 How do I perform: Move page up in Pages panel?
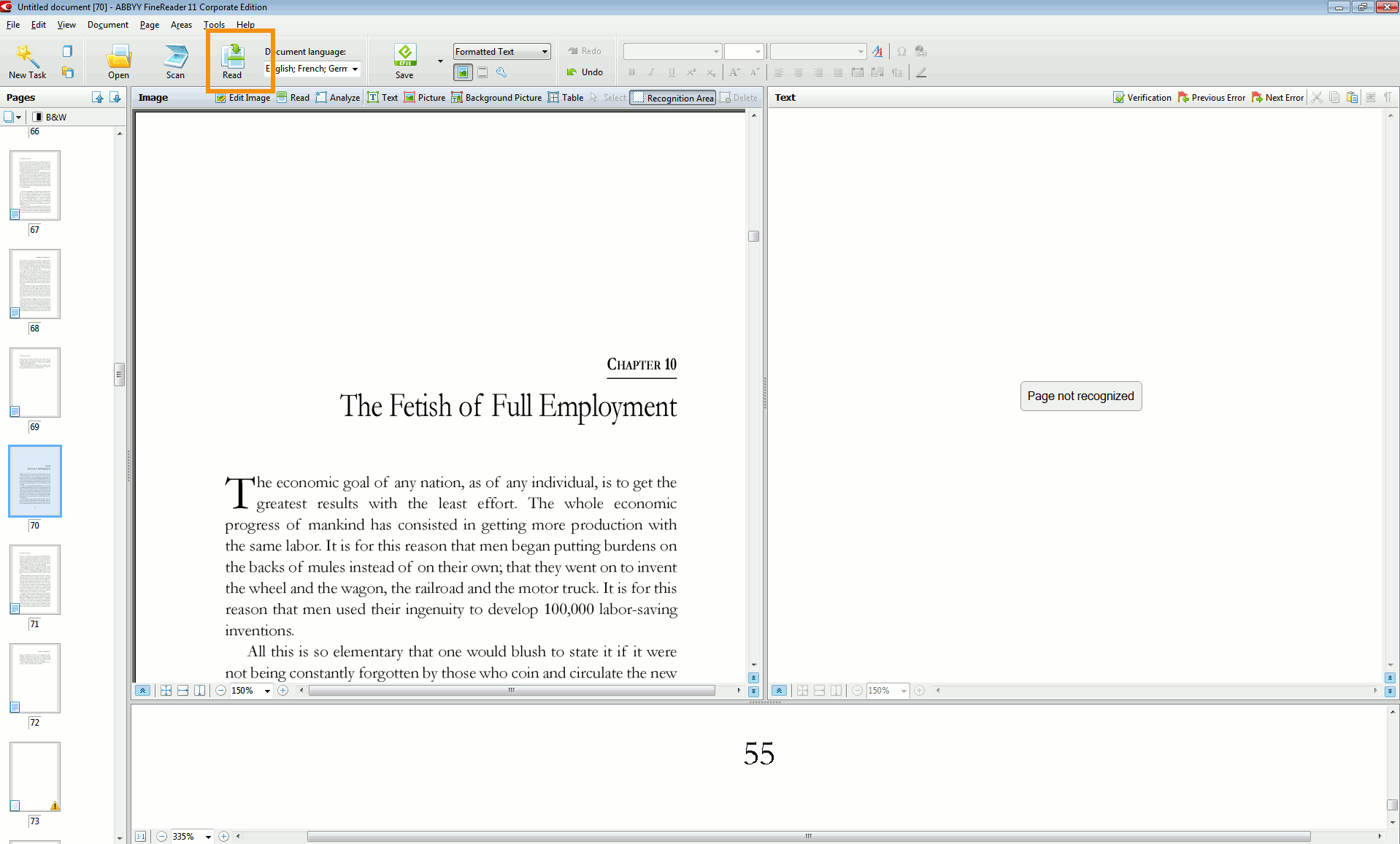(98, 98)
